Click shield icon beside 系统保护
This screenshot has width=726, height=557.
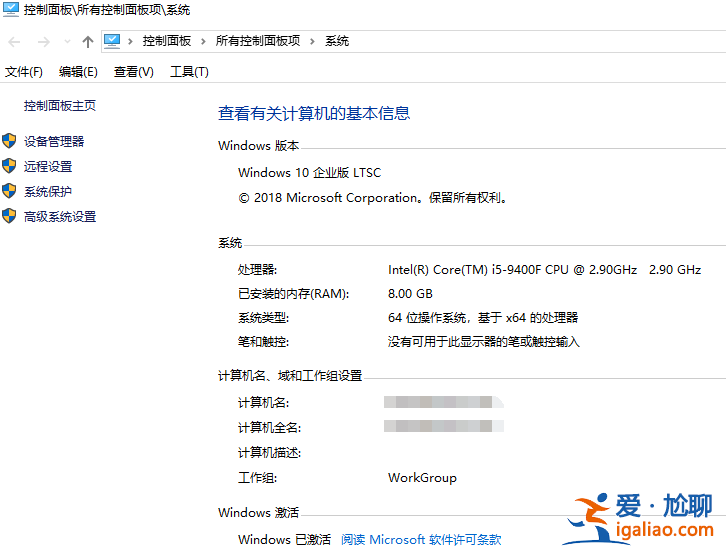click(9, 191)
